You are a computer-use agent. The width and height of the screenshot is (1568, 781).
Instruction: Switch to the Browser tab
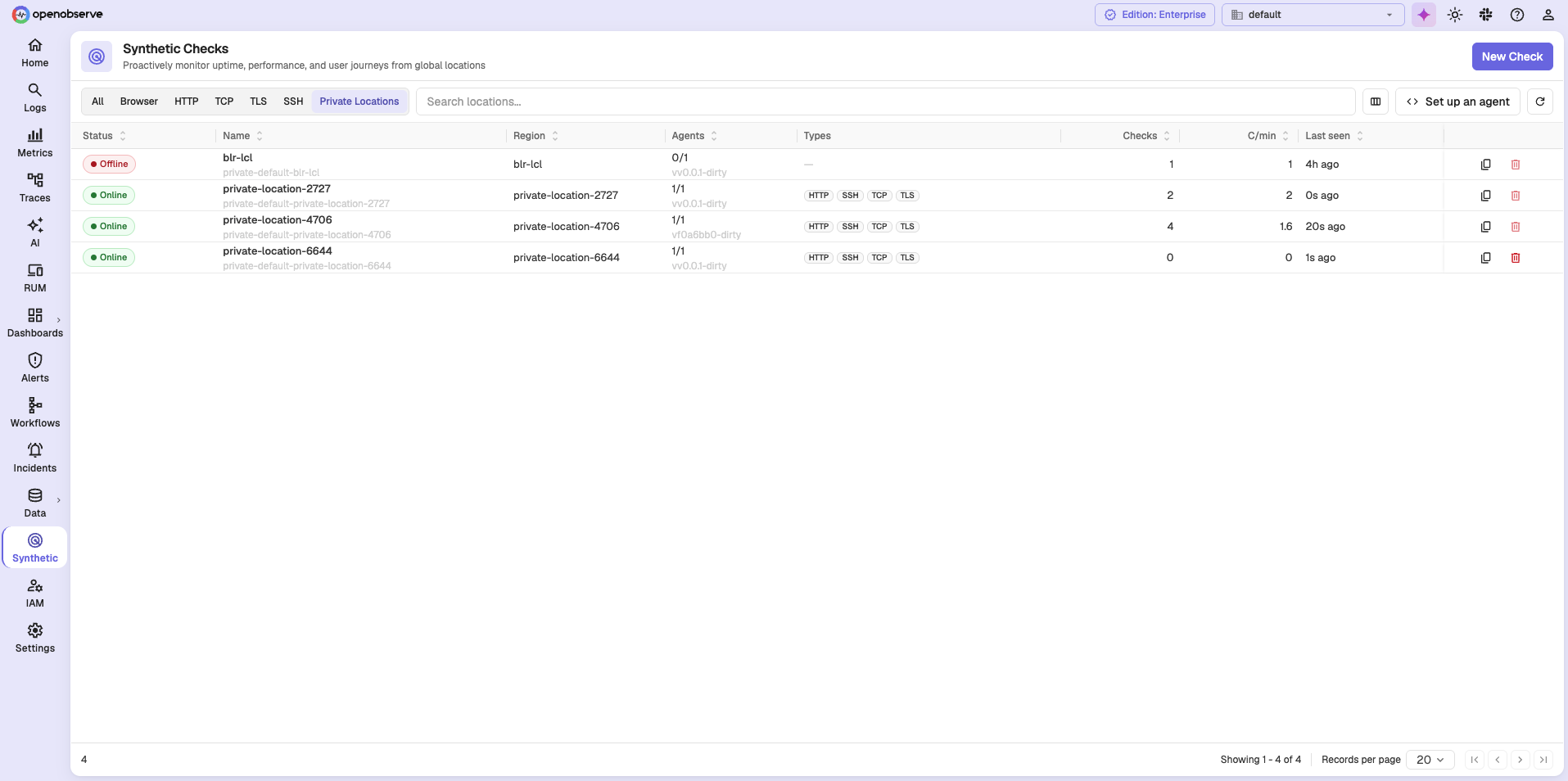tap(139, 102)
